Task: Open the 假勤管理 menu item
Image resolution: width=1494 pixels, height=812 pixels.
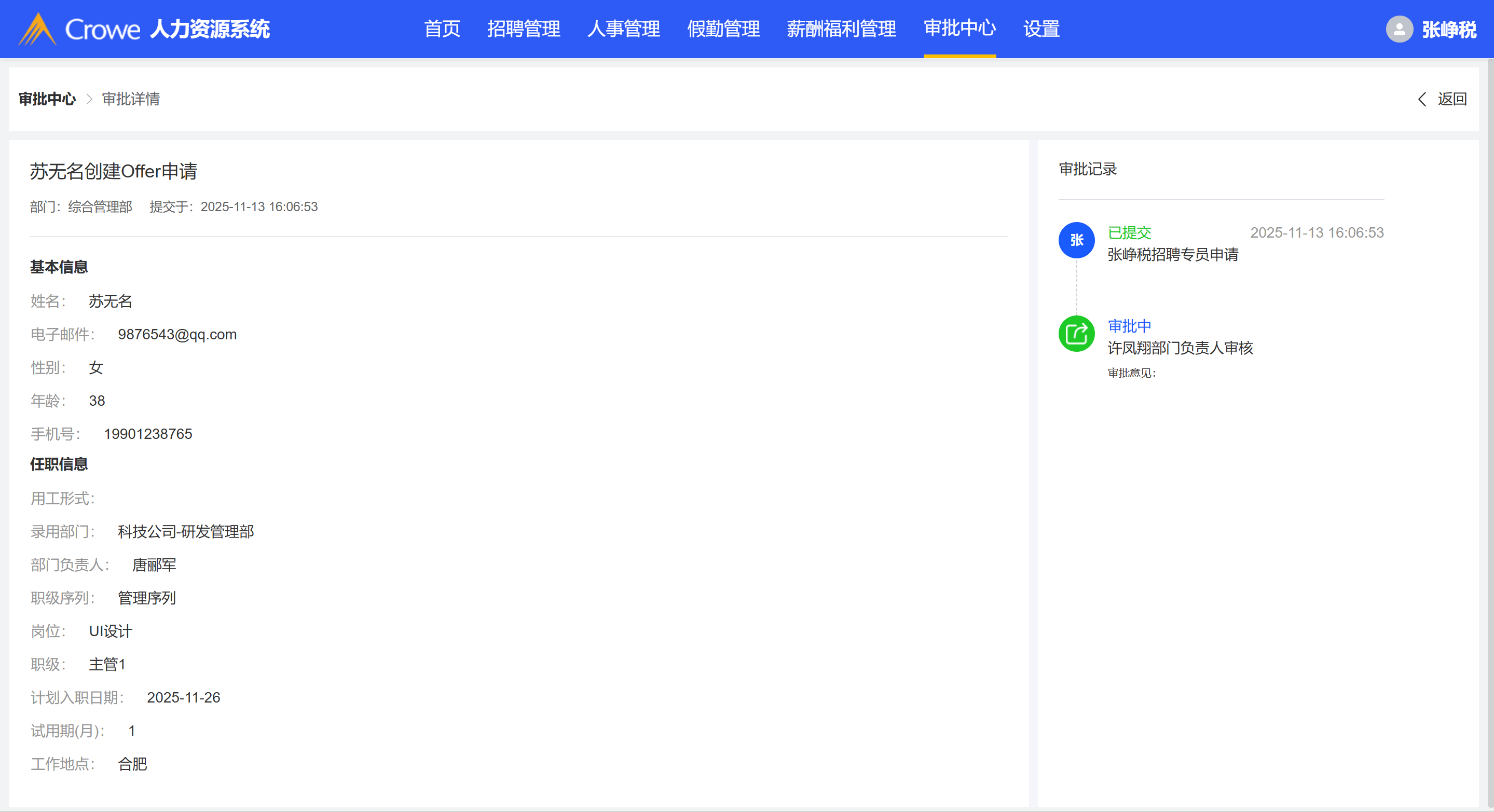Action: 723,29
